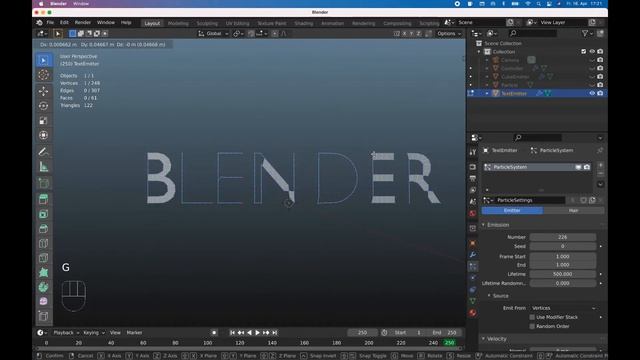Toggle Camera row render icon in outliner
Image resolution: width=640 pixels, height=360 pixels.
click(600, 60)
